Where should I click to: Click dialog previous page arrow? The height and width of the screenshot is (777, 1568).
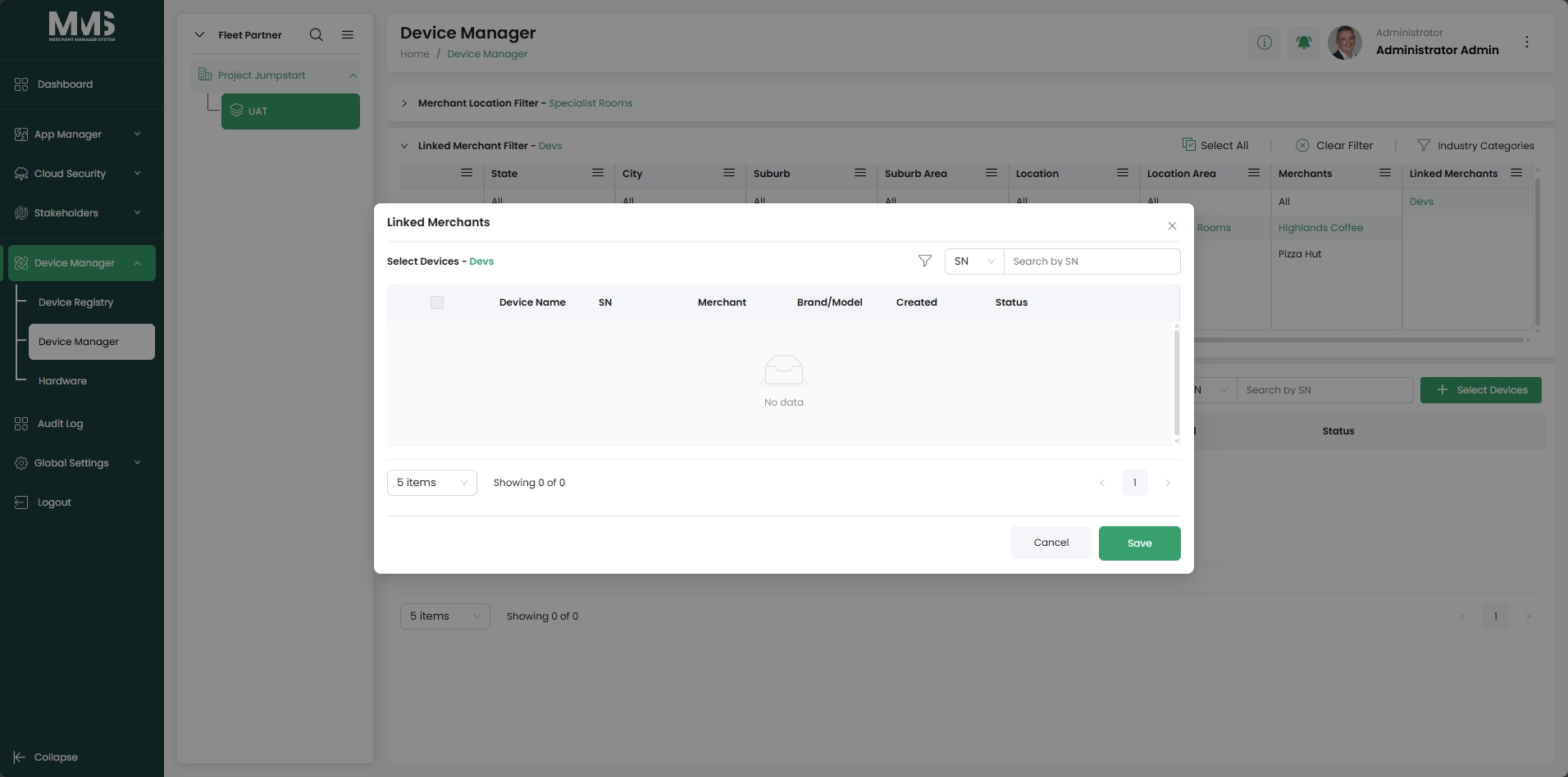[x=1102, y=483]
